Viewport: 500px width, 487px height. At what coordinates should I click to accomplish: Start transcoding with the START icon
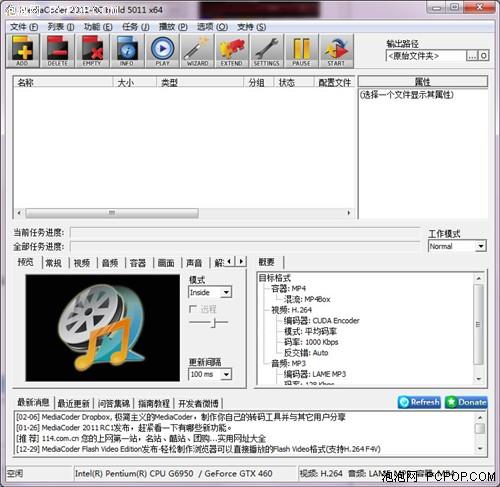(x=336, y=51)
